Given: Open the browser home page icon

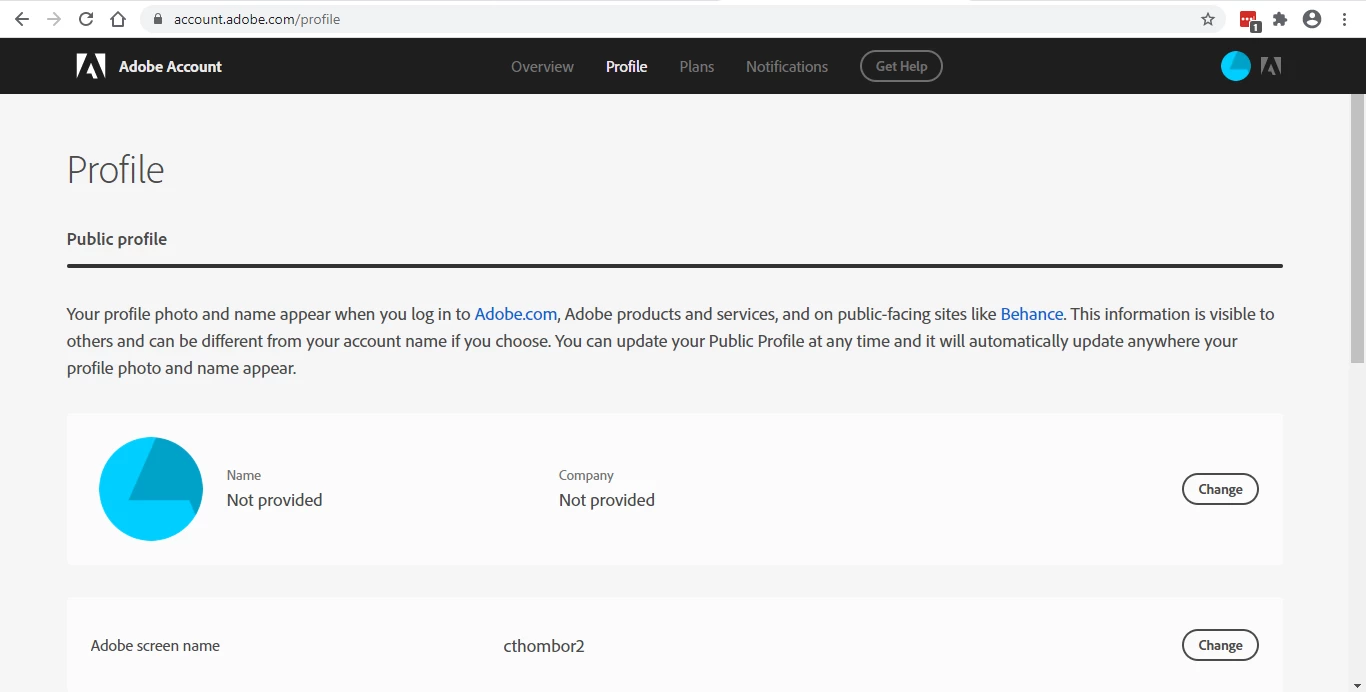Looking at the screenshot, I should click(x=118, y=19).
